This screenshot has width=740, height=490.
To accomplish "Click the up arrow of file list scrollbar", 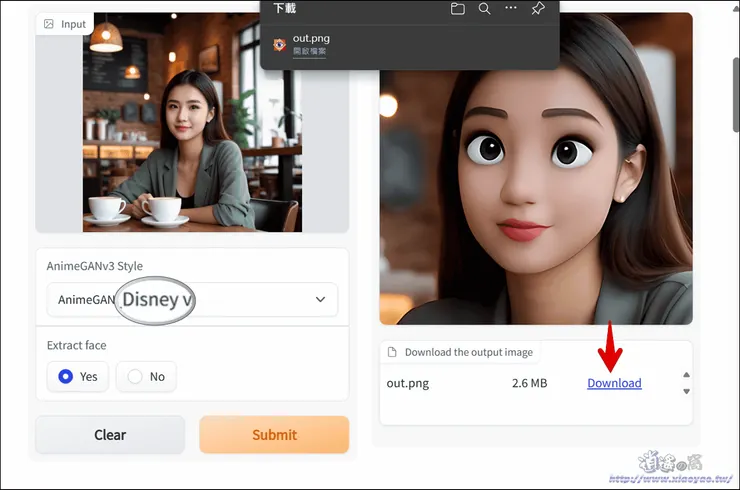I will 687,375.
